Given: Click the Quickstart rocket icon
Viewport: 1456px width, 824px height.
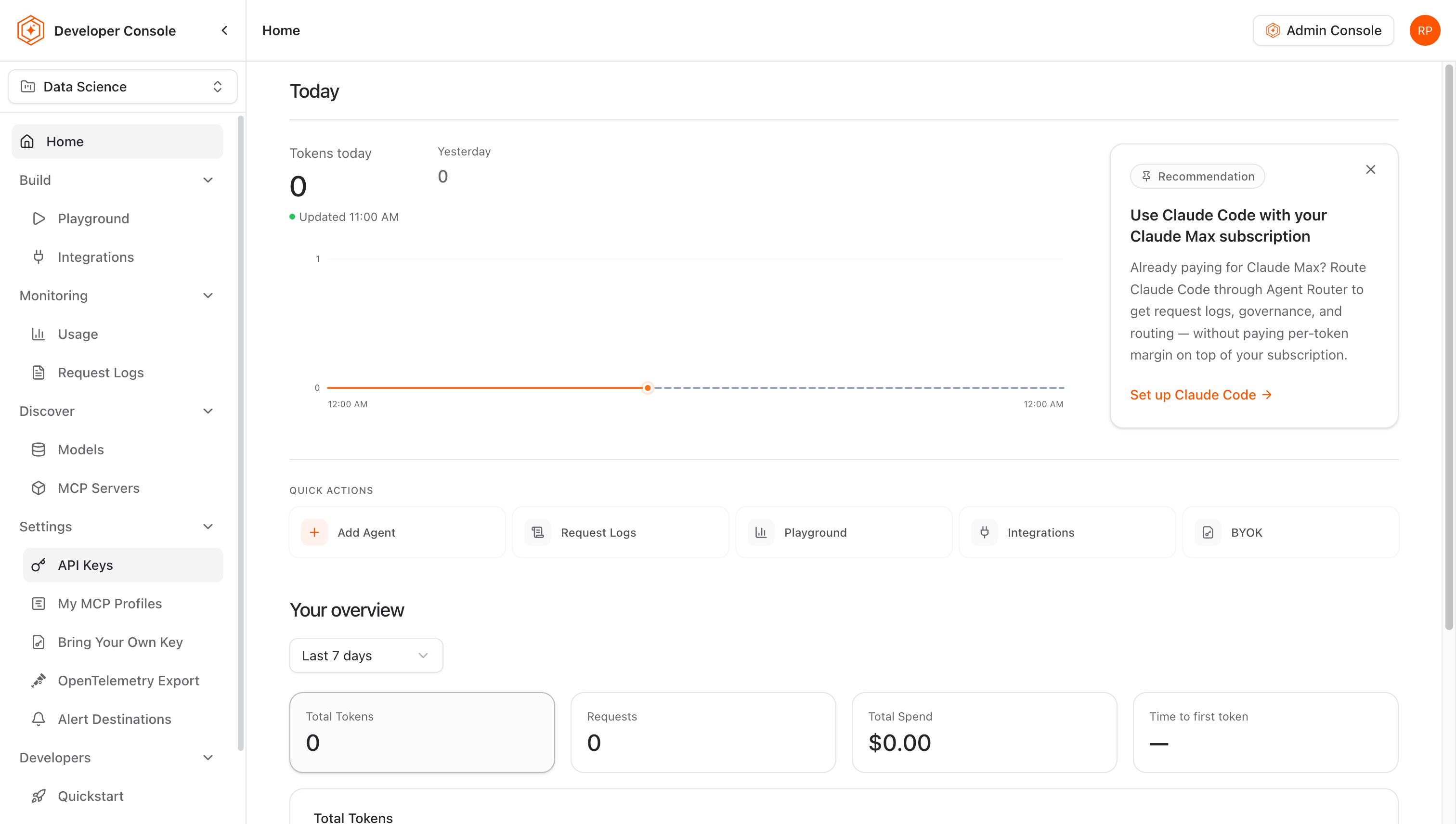Looking at the screenshot, I should (39, 796).
